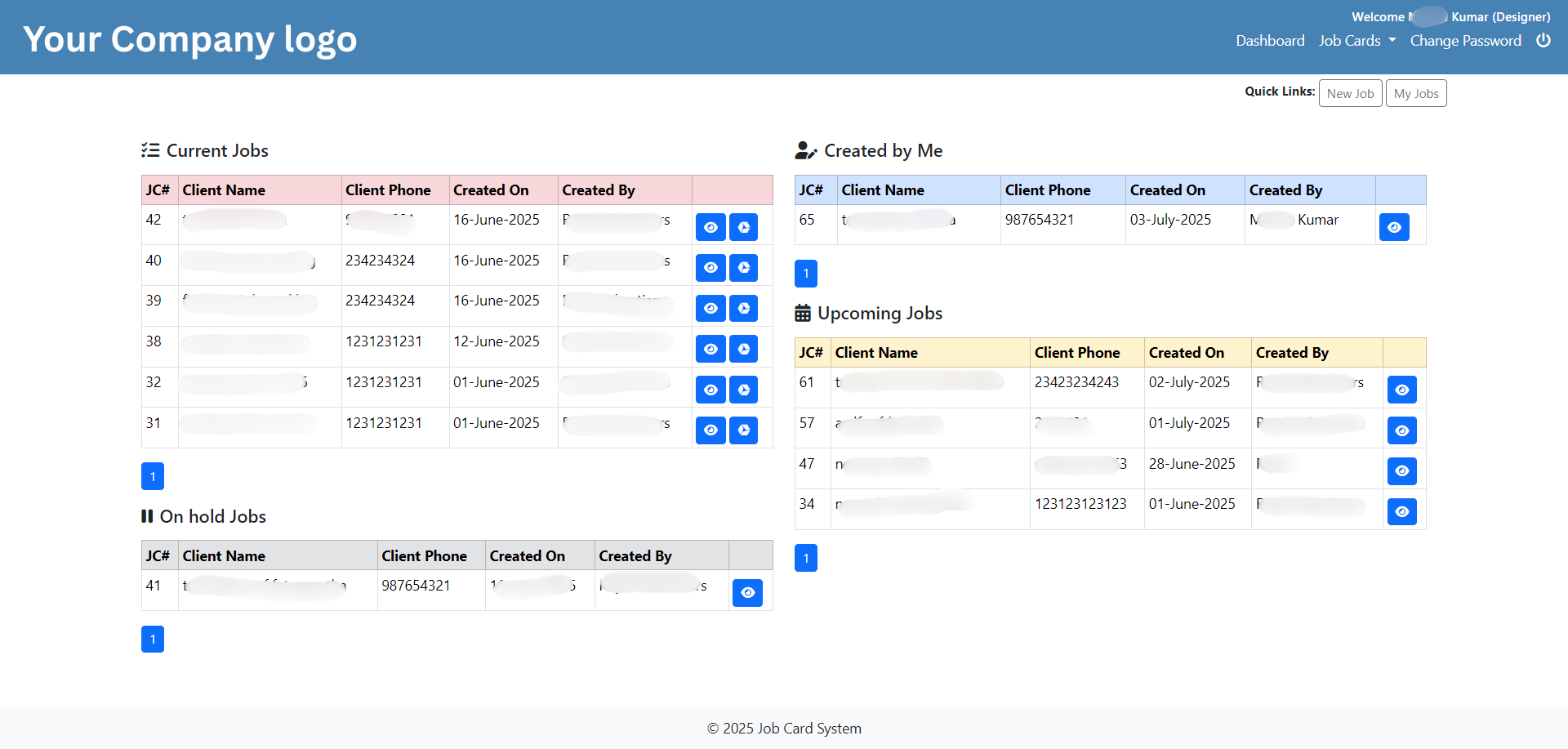This screenshot has width=1568, height=749.
Task: Edit job card 32
Action: [x=742, y=390]
